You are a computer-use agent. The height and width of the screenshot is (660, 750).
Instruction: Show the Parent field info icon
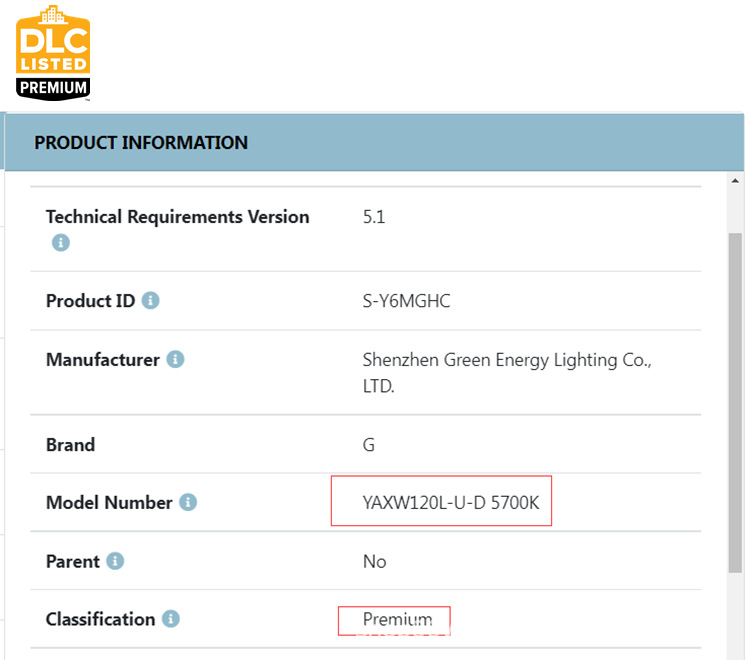coord(115,561)
